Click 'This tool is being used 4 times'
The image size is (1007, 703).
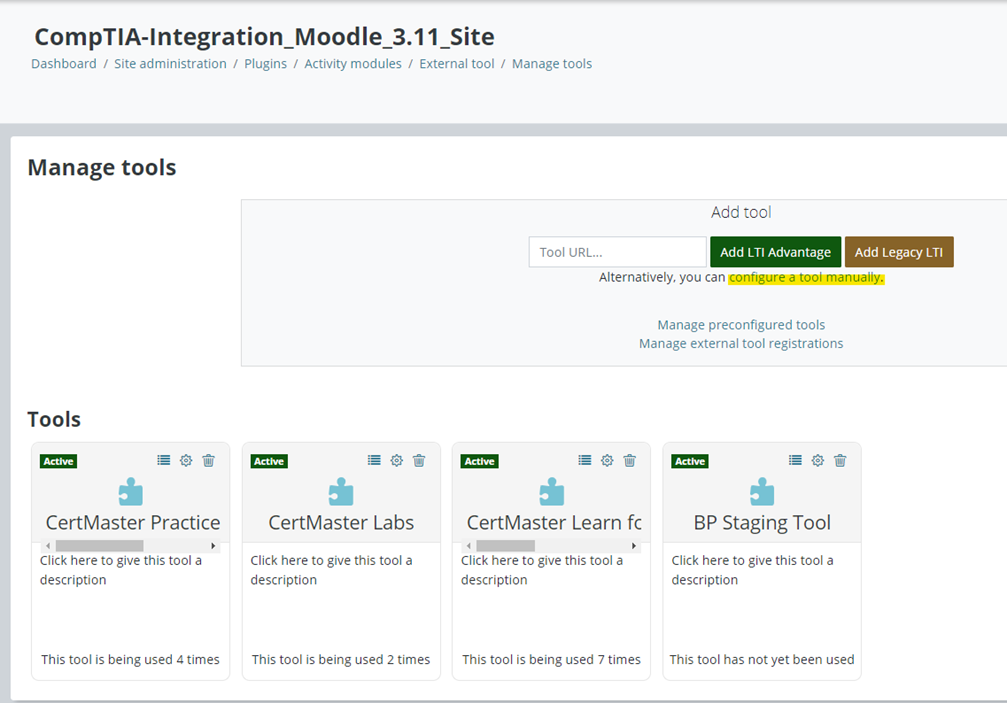coord(130,659)
